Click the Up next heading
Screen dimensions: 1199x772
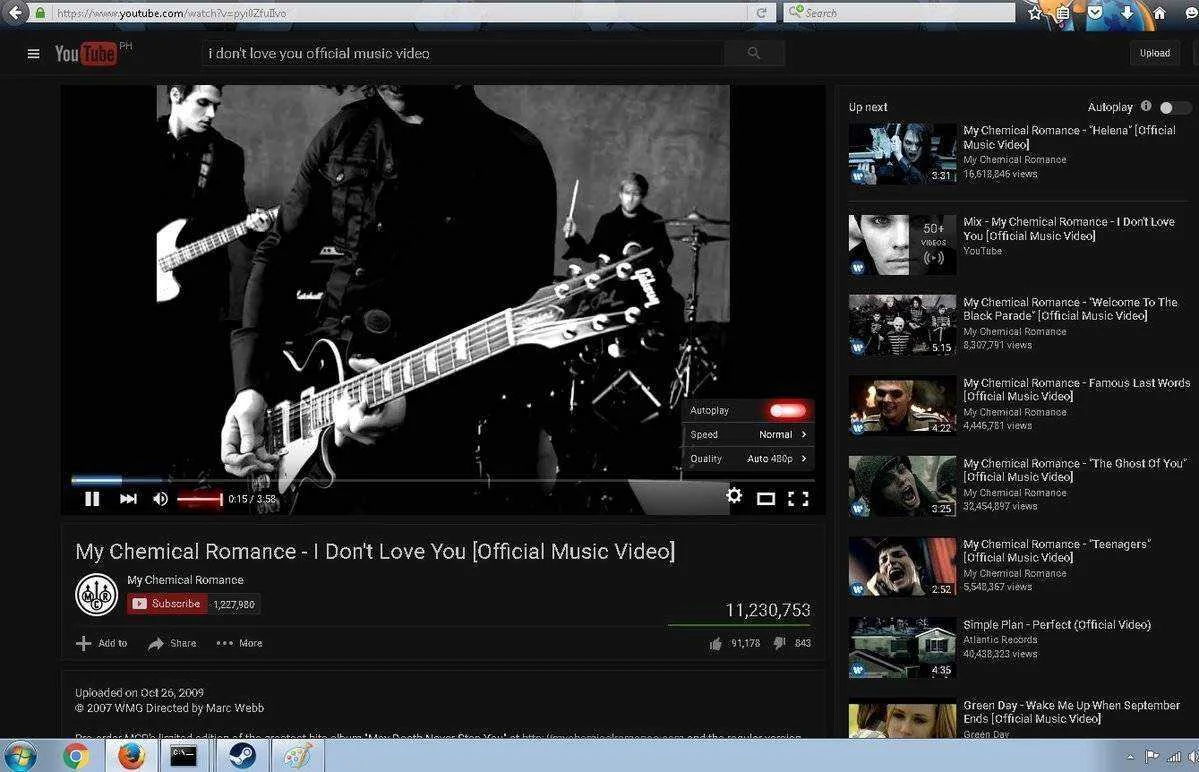(x=868, y=107)
